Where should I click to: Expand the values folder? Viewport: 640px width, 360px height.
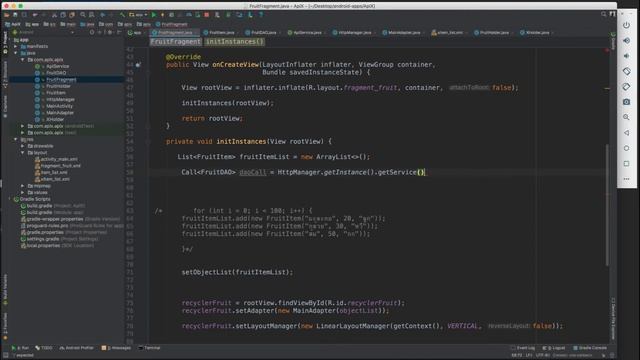23,192
